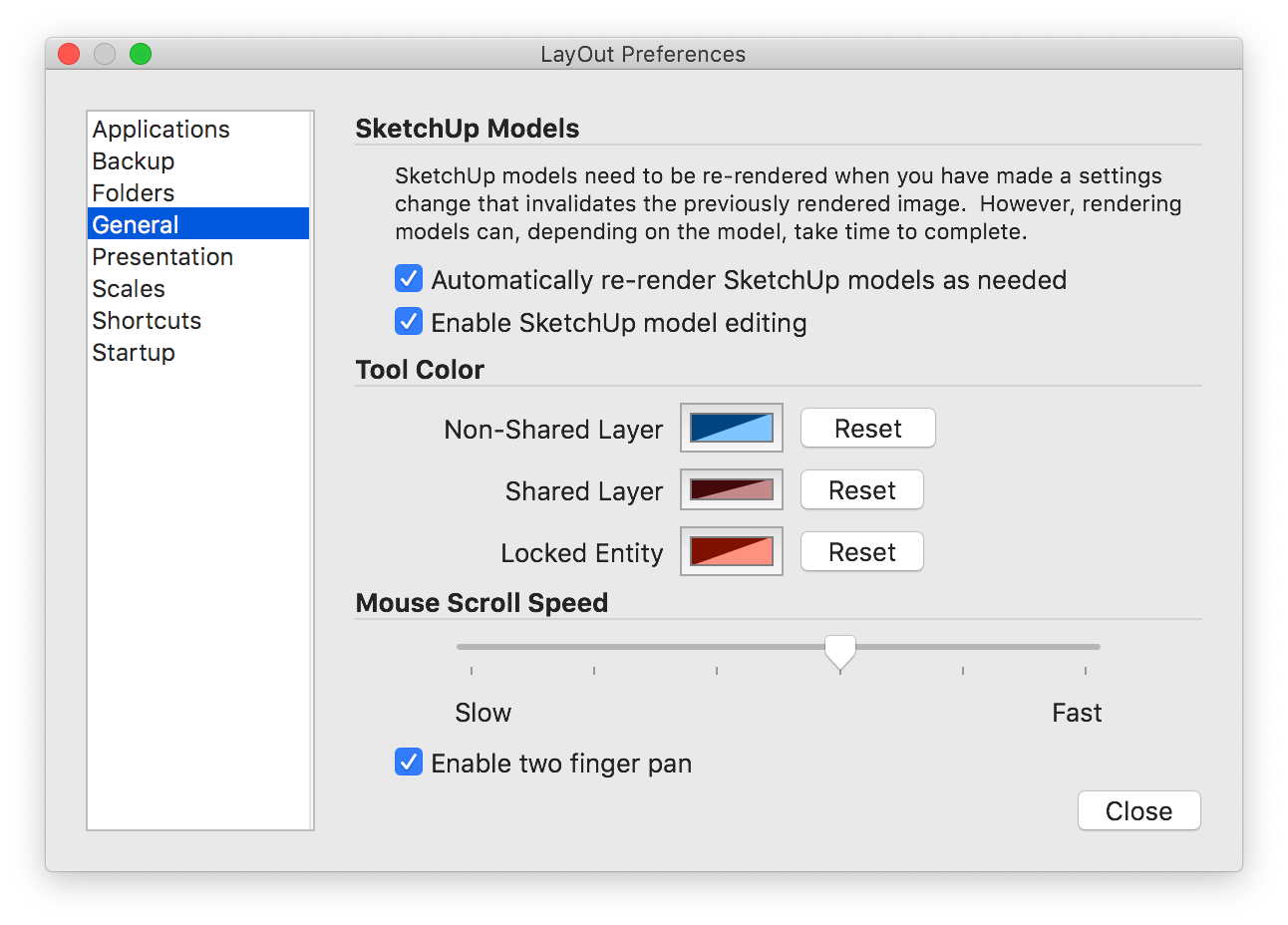1288x925 pixels.
Task: Reset the Non-Shared Layer tool color
Action: tap(867, 429)
